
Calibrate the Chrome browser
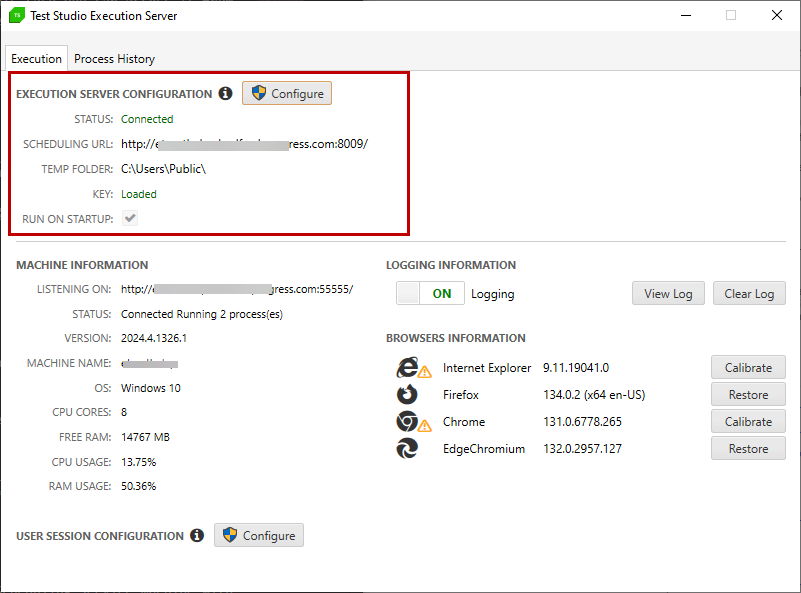[748, 421]
